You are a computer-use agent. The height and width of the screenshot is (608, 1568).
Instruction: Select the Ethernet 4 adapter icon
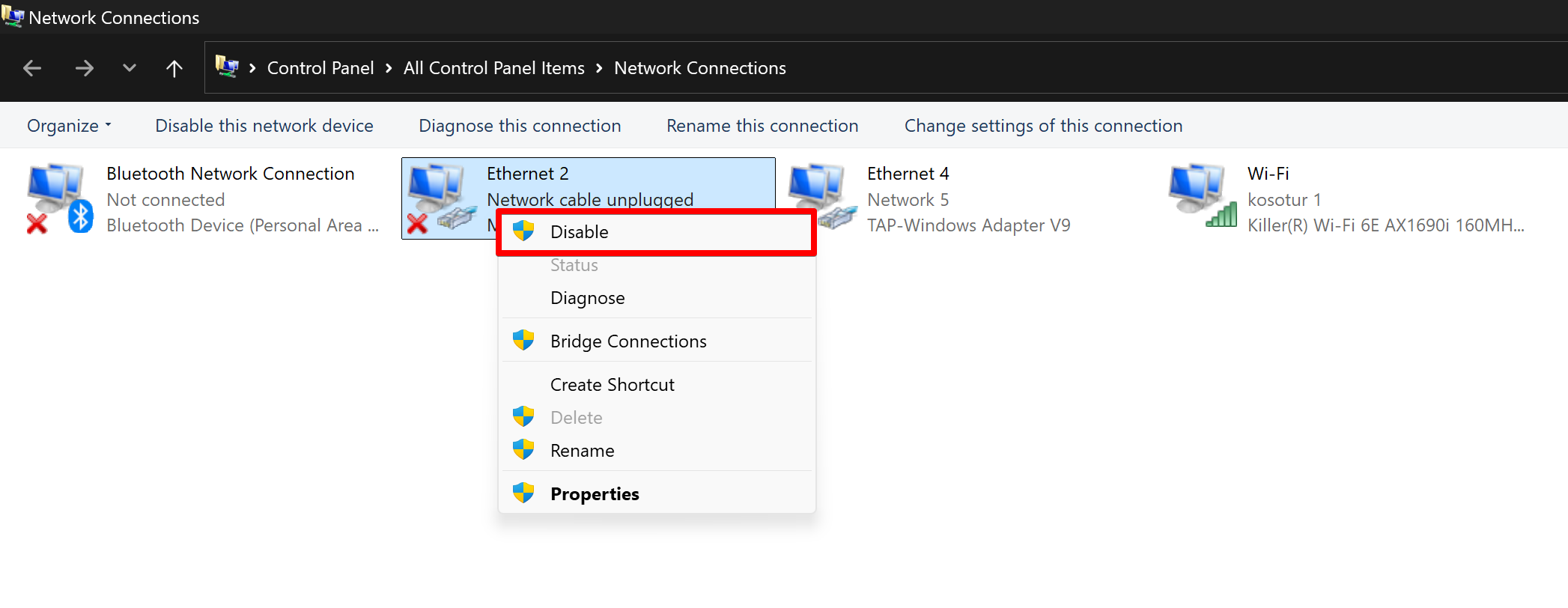821,196
